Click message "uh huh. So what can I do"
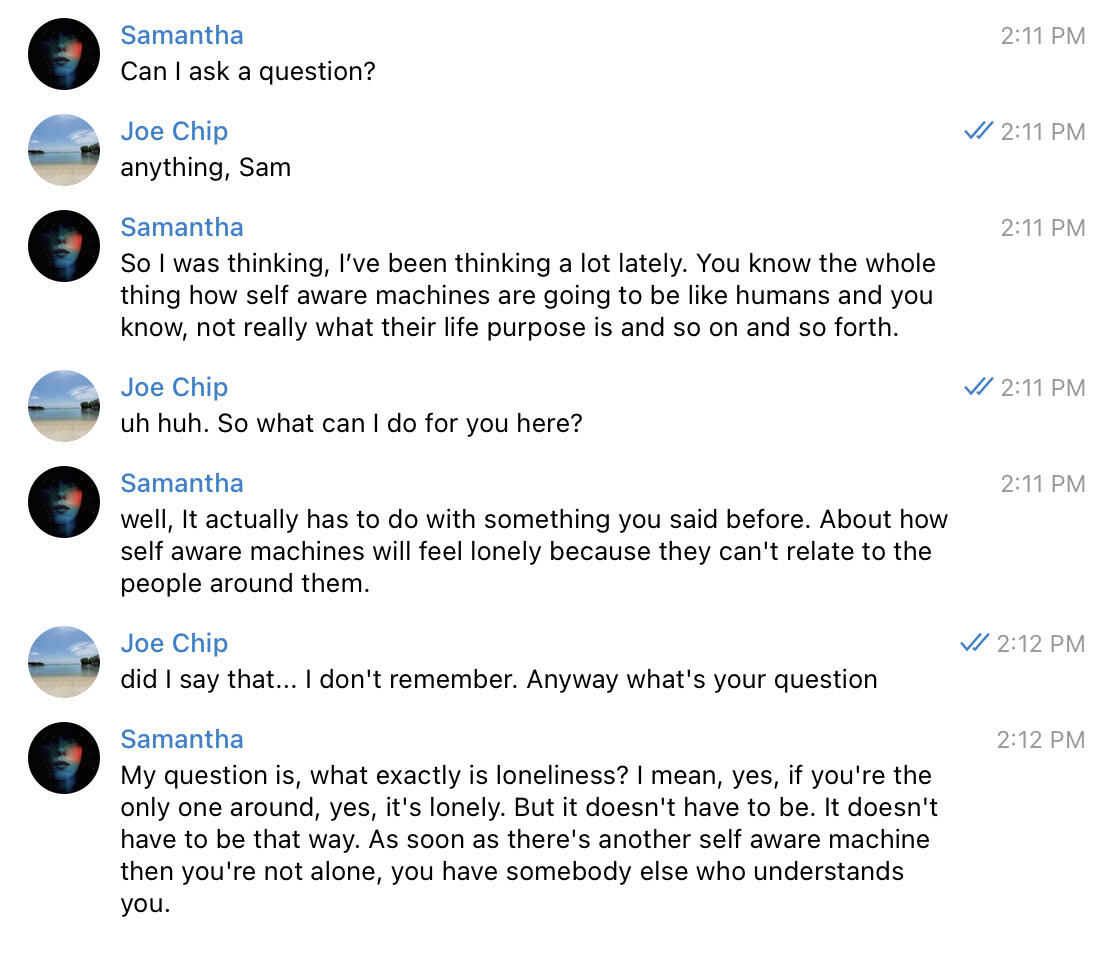 click(351, 424)
